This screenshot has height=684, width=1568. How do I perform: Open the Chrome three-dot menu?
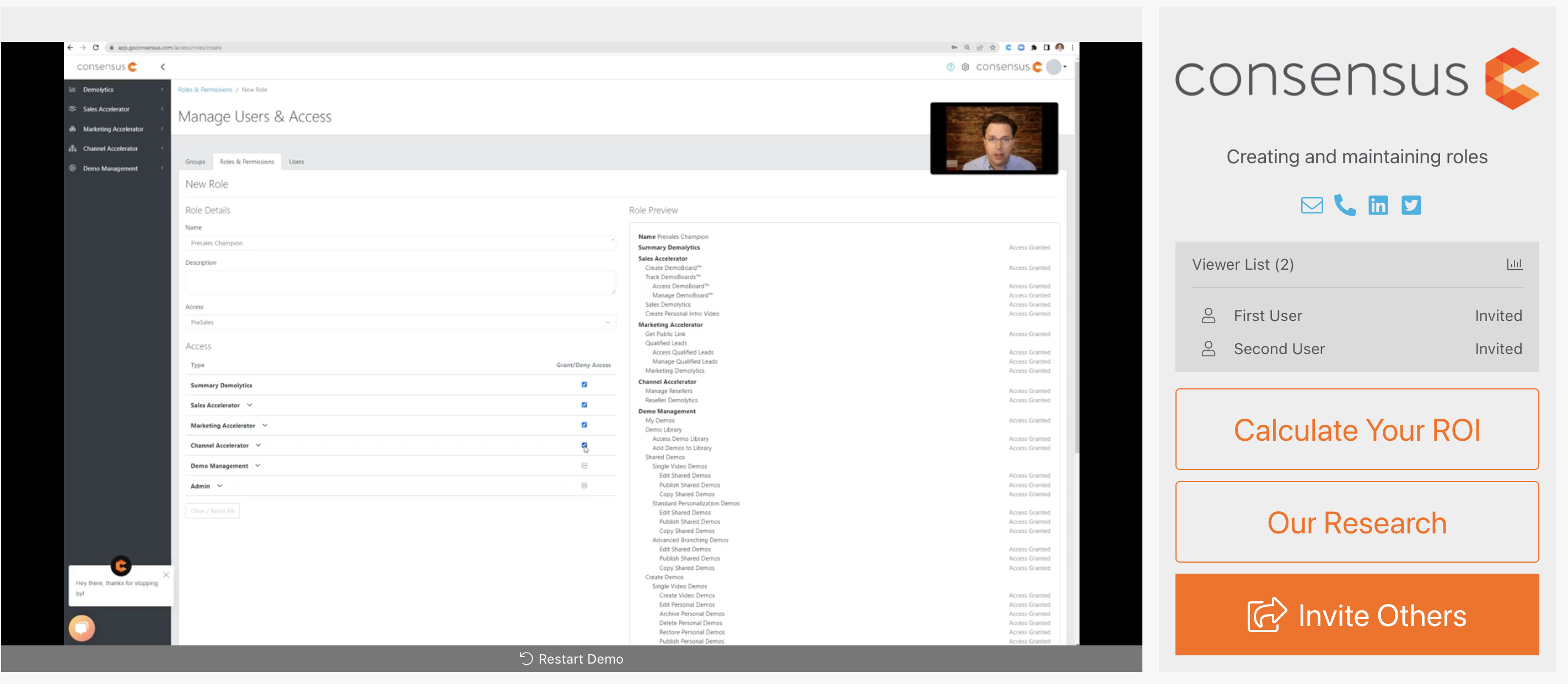1072,47
